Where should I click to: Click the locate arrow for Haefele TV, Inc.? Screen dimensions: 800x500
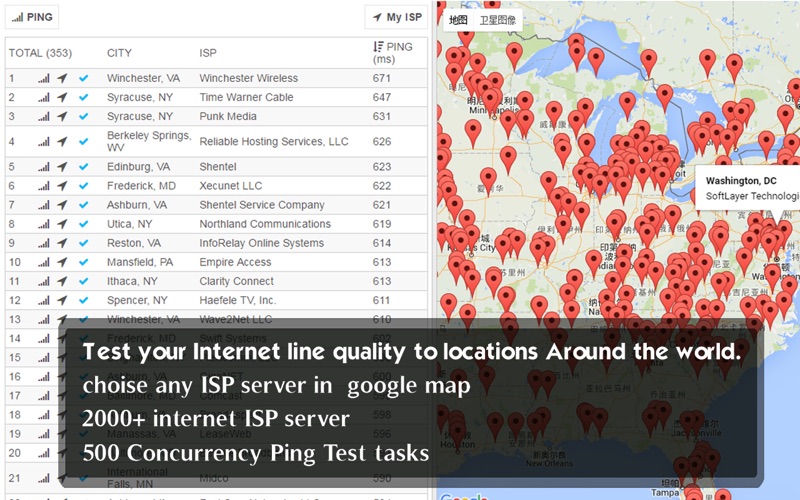click(x=62, y=301)
